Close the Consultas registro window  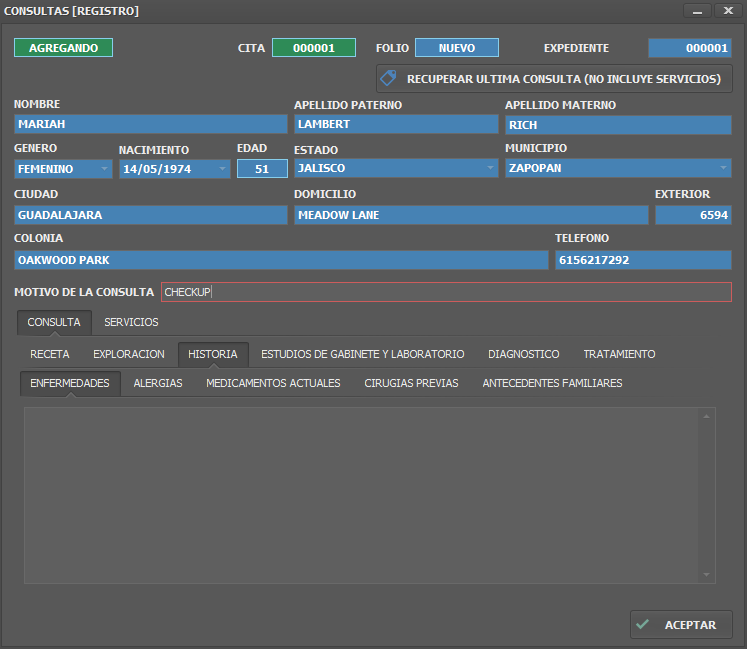point(728,10)
